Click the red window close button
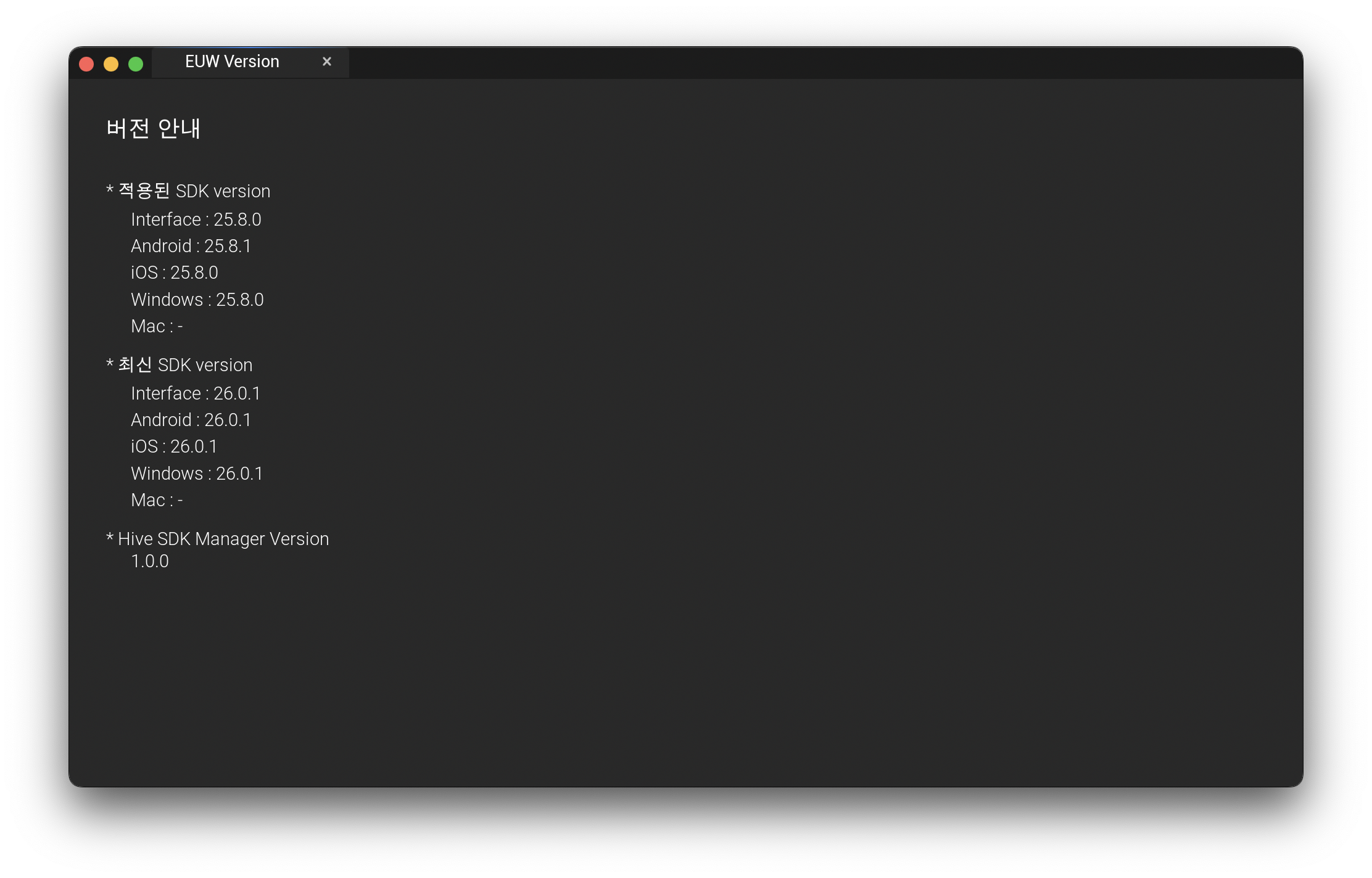Viewport: 1372px width, 878px height. click(x=86, y=64)
